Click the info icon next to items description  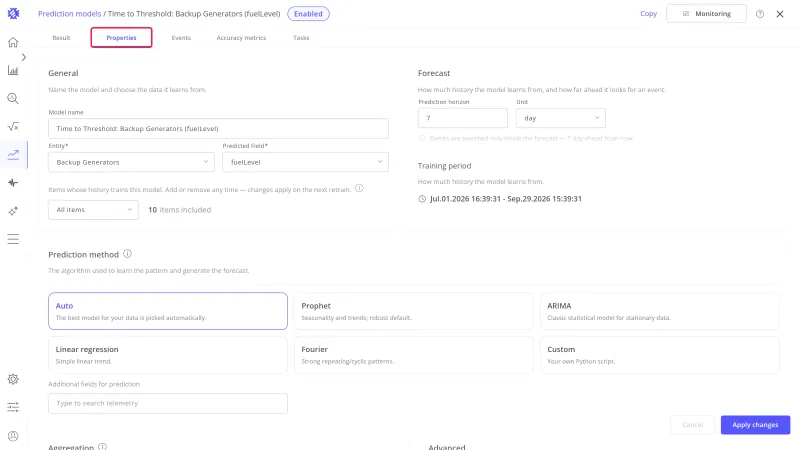point(359,188)
